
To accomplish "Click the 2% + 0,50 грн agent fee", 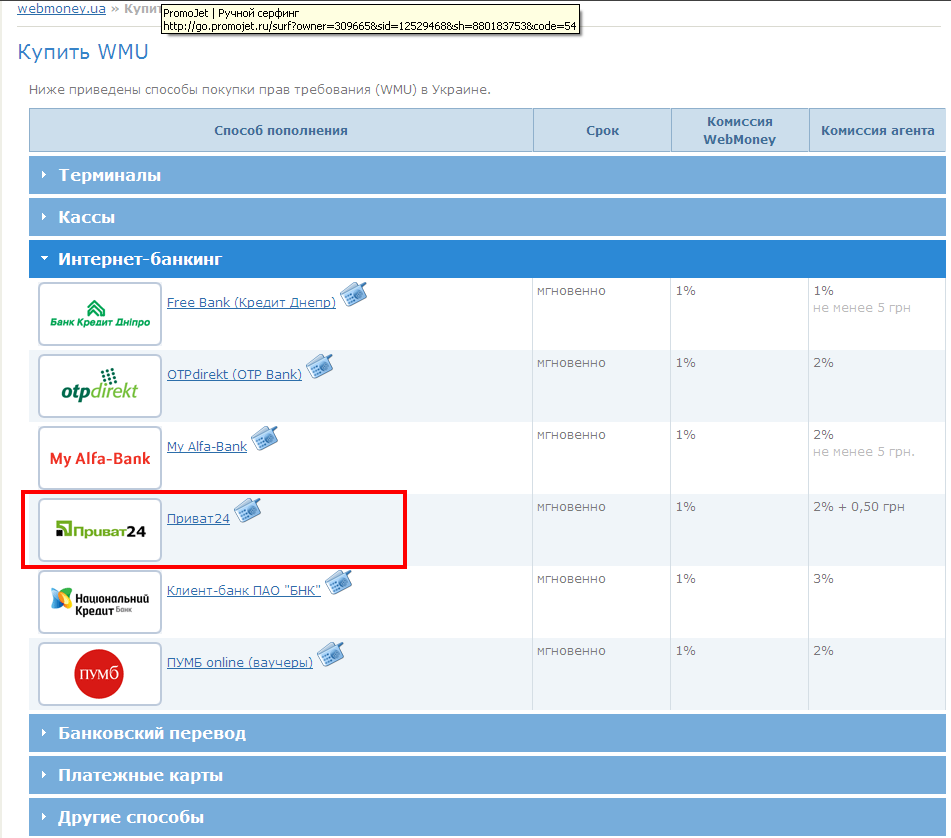I will click(x=859, y=507).
